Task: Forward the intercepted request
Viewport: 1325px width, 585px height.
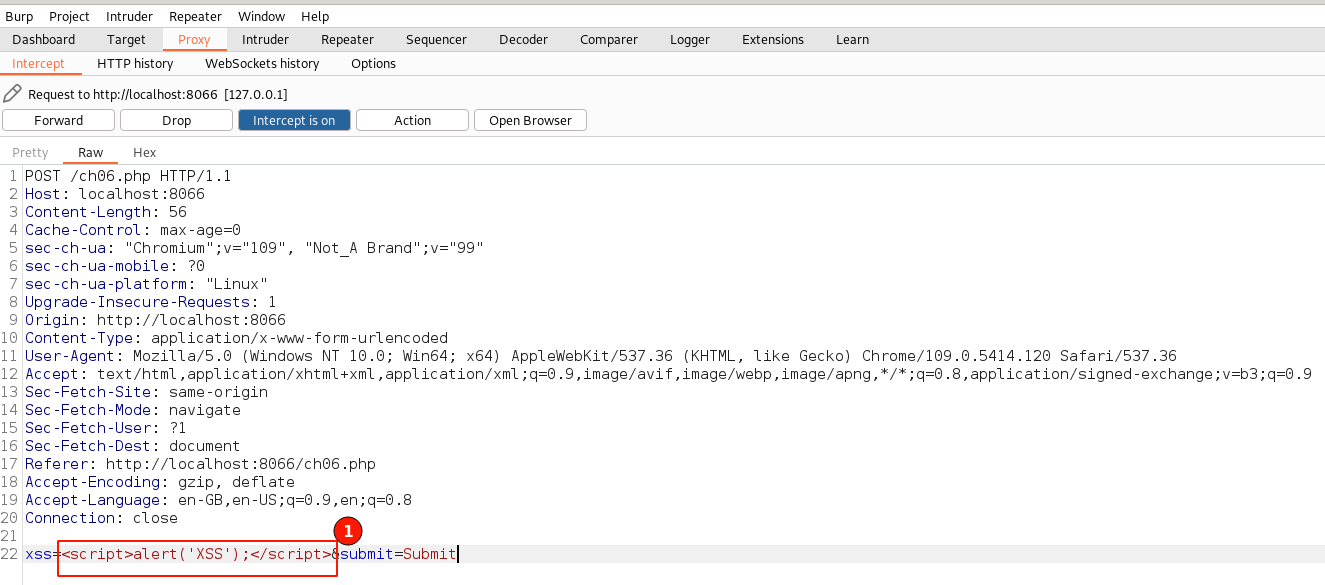Action: pyautogui.click(x=59, y=120)
